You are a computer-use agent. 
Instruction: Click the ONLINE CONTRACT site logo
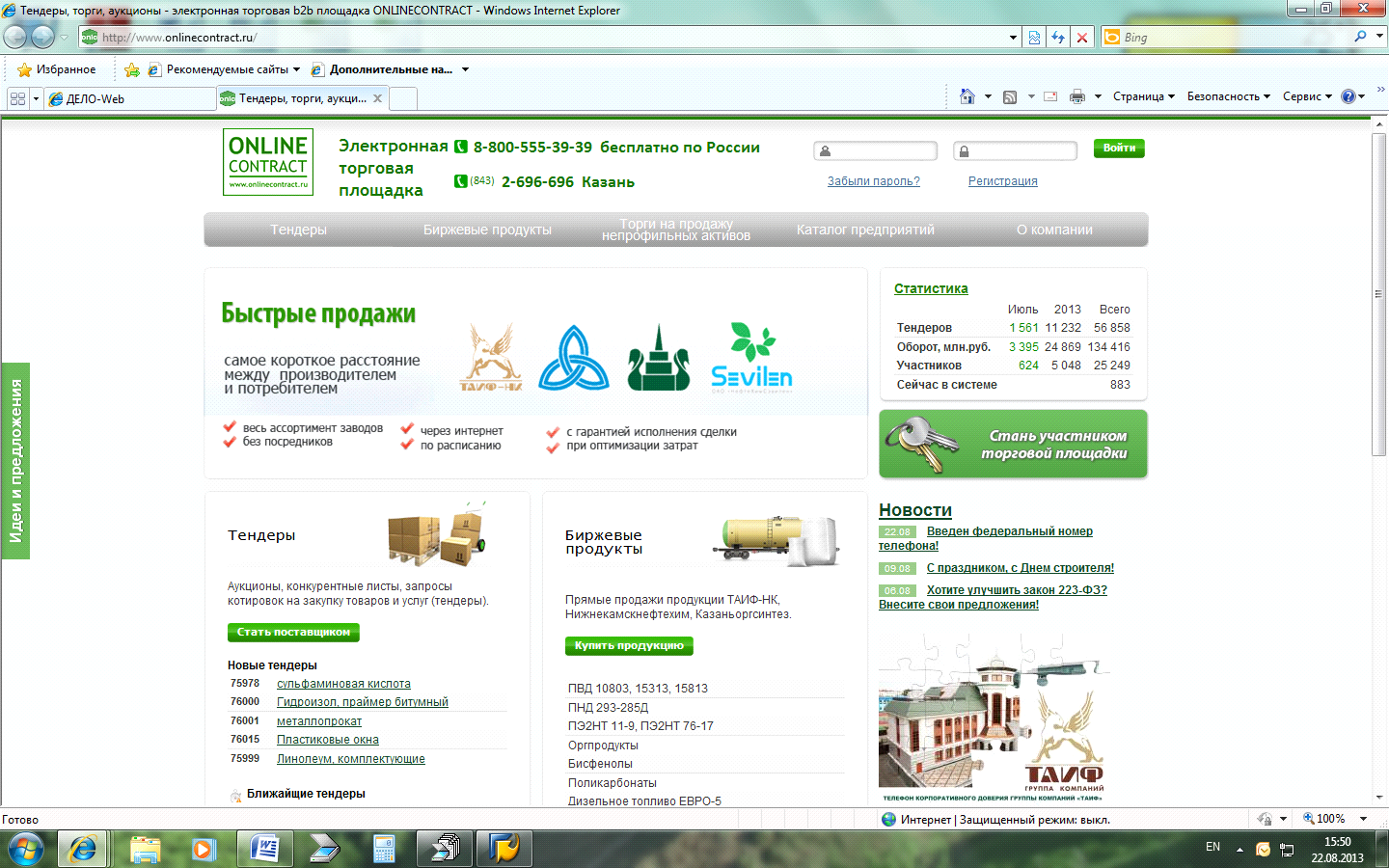click(x=268, y=162)
